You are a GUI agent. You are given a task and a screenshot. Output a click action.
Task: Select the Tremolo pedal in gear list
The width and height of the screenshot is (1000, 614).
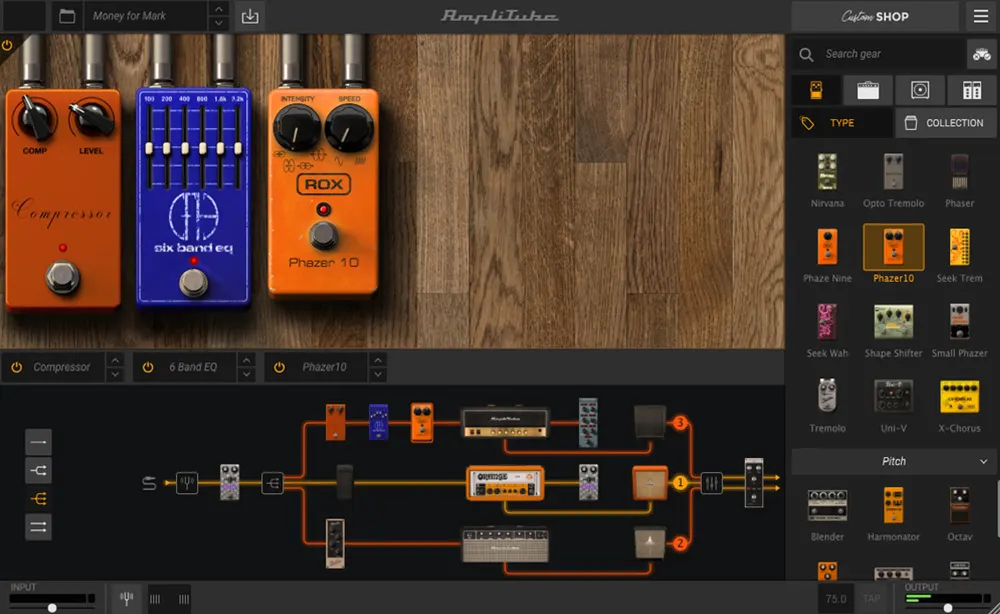[827, 405]
